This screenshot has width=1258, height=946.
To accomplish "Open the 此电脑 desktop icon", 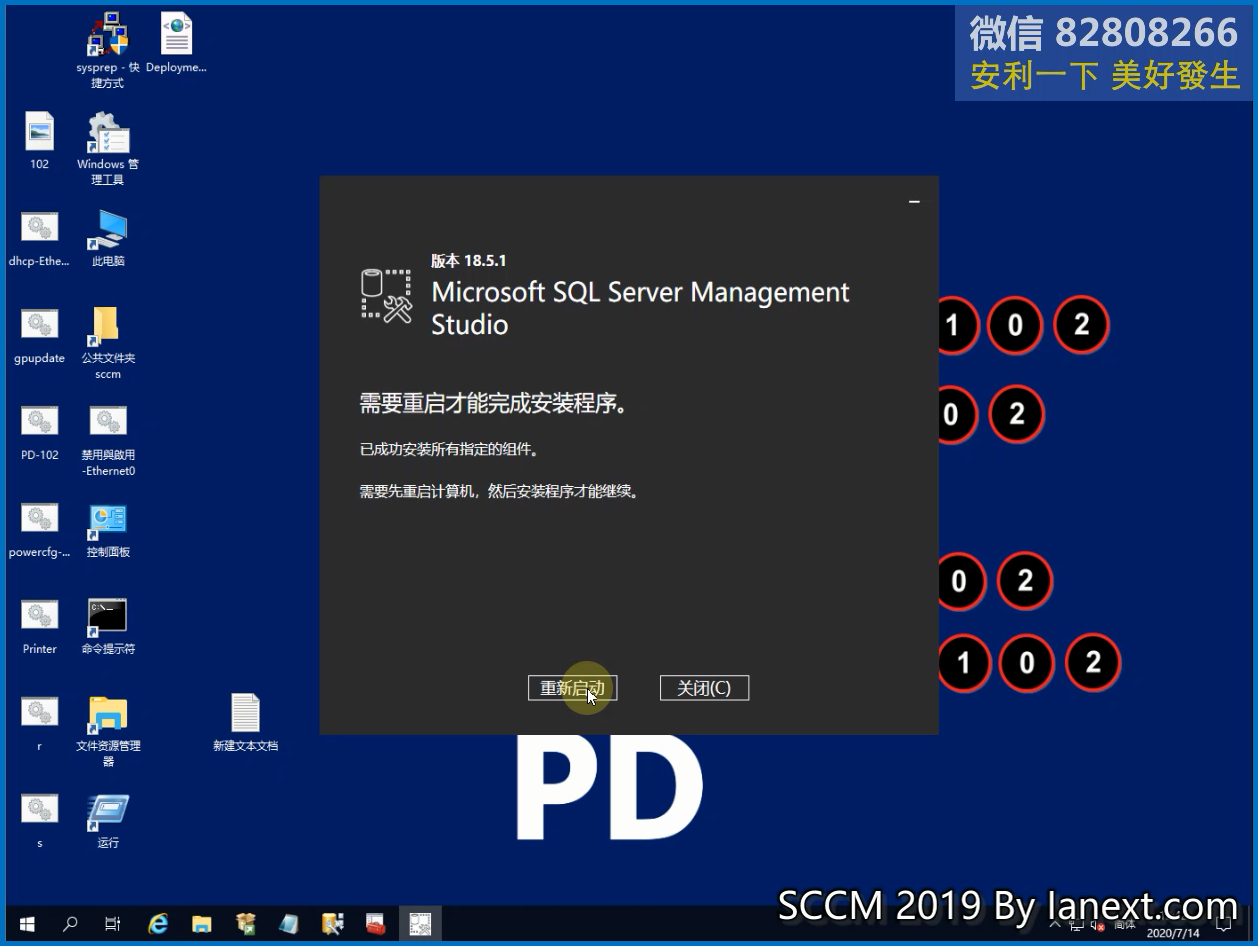I will [108, 238].
